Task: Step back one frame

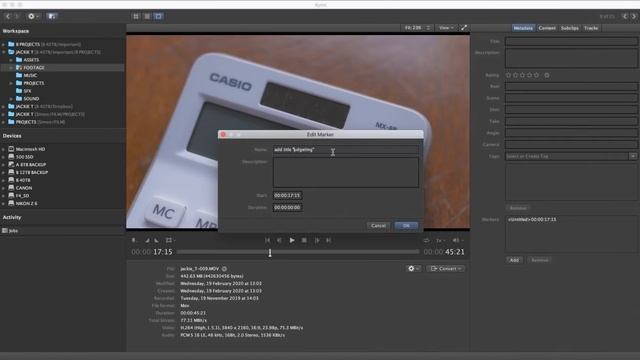Action: [x=280, y=240]
